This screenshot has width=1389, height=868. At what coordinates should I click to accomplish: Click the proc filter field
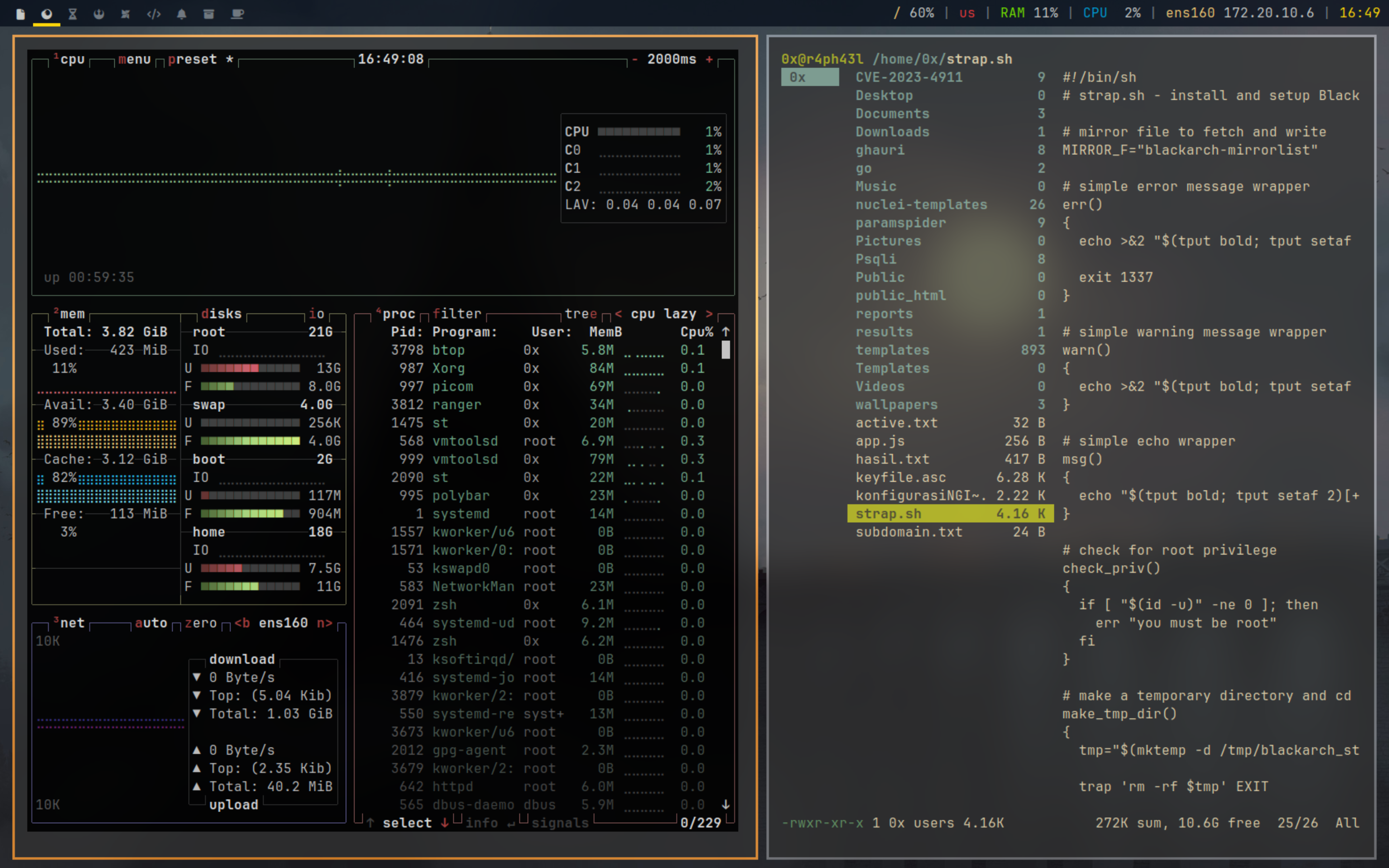coord(457,313)
